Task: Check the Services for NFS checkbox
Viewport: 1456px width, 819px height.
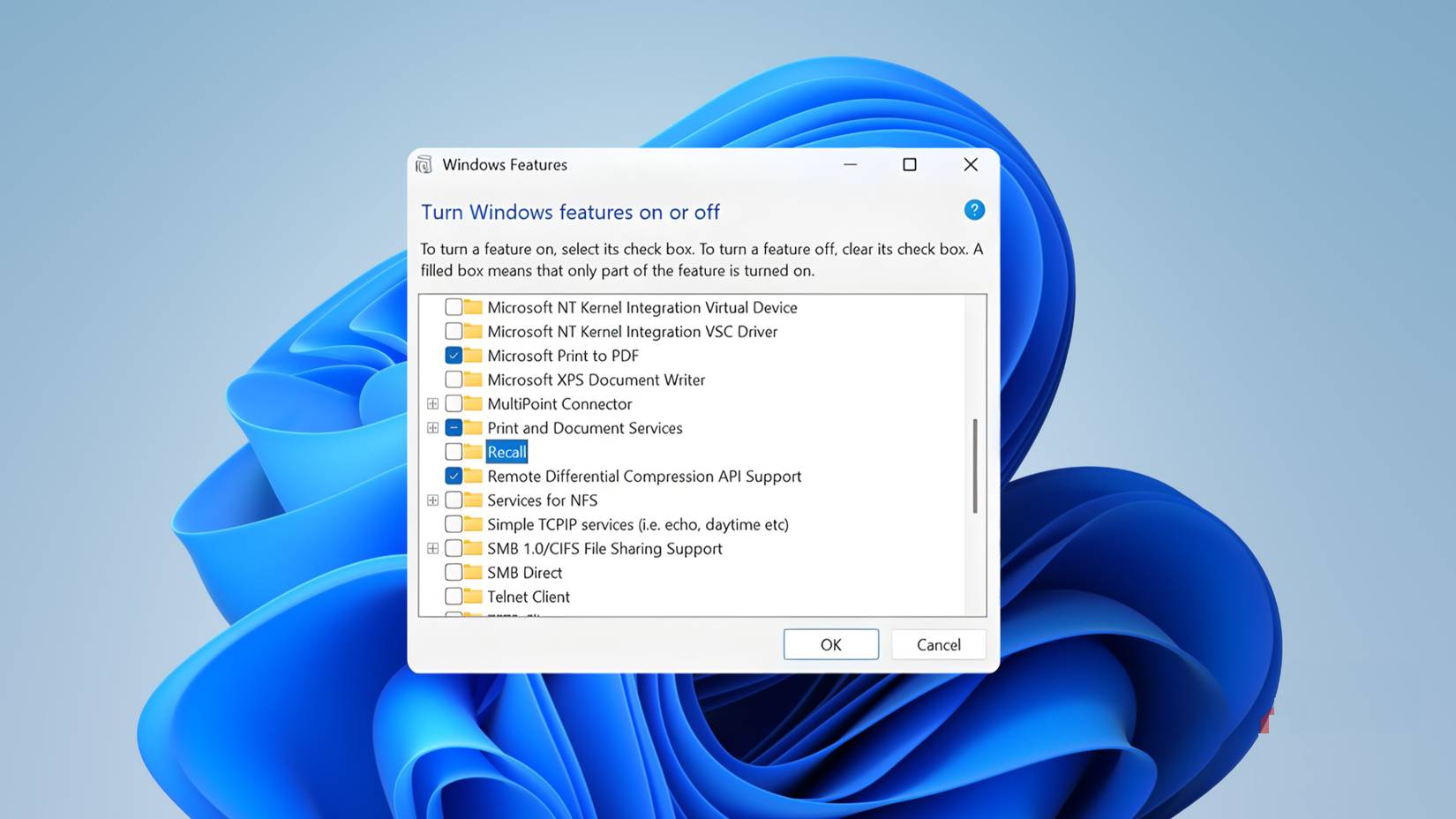Action: [x=454, y=500]
